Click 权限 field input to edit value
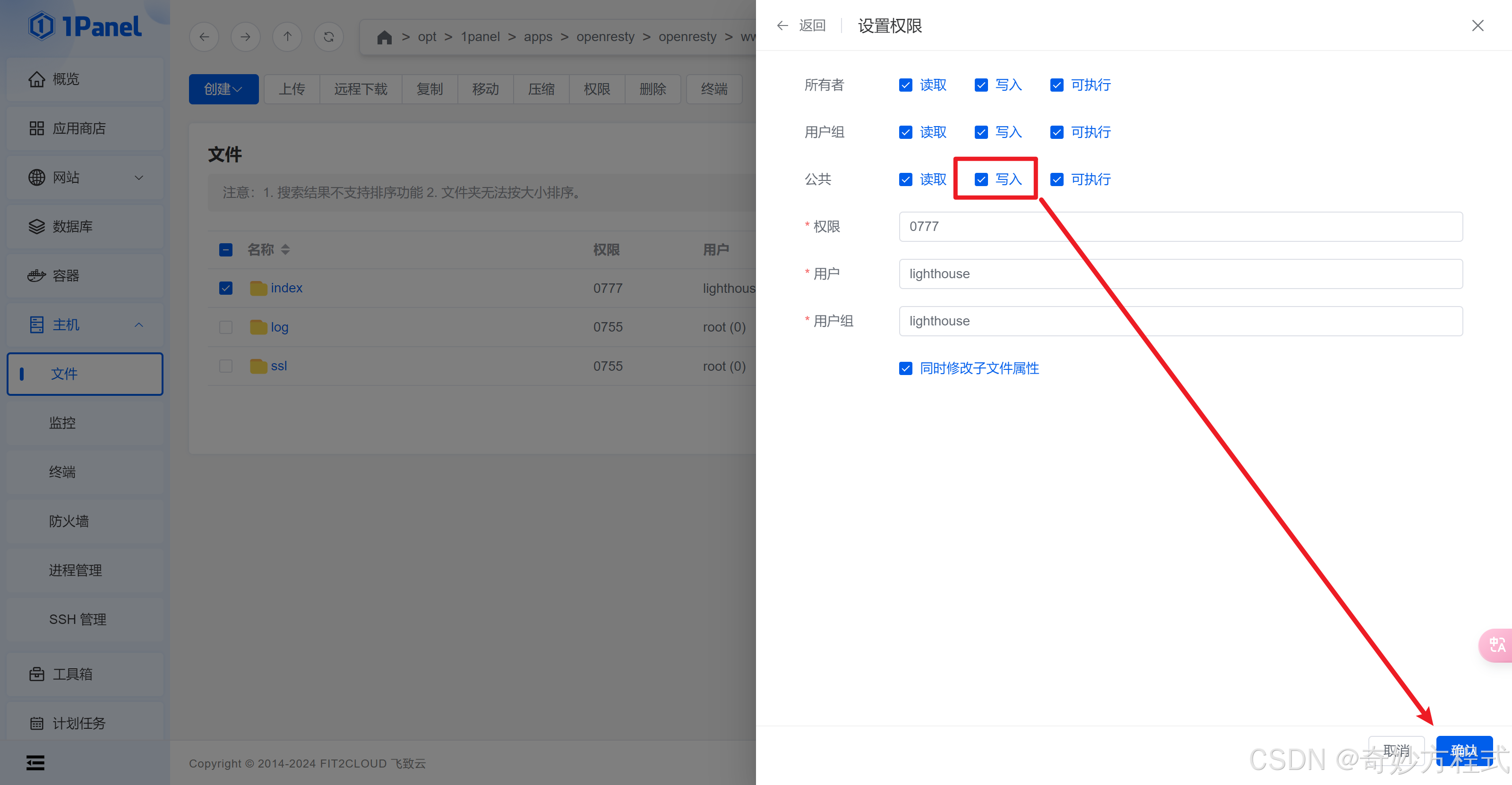 (1180, 226)
